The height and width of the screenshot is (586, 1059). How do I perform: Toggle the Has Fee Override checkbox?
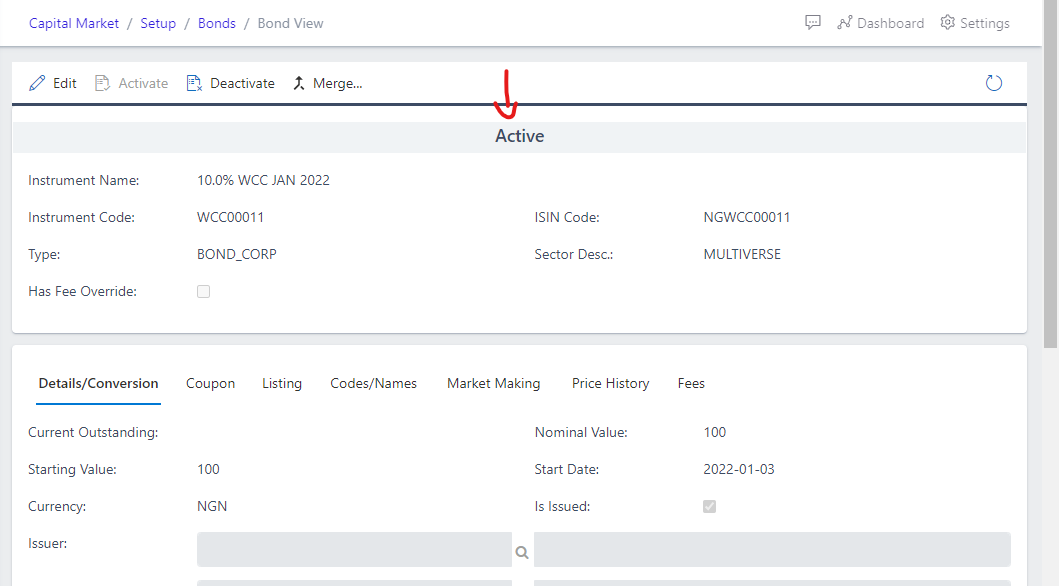(x=204, y=292)
